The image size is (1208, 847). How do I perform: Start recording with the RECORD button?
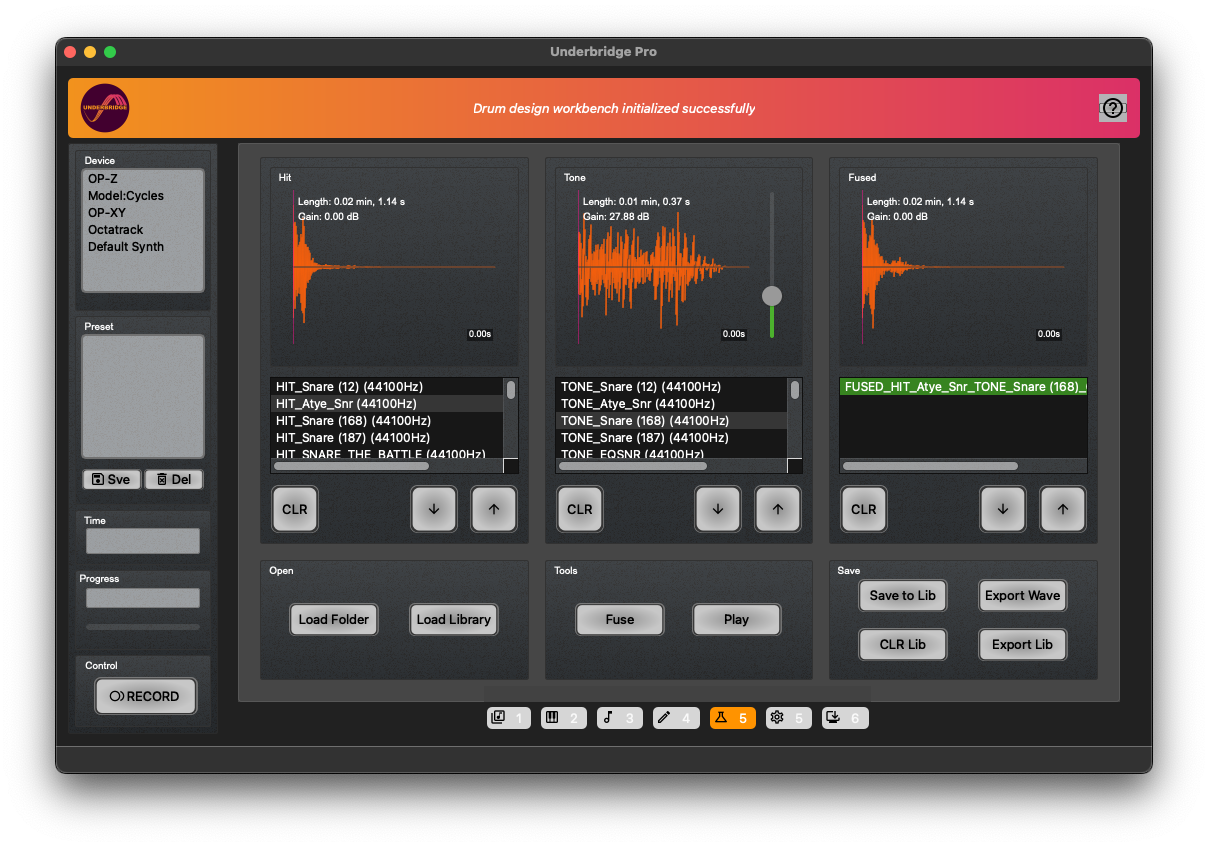click(146, 696)
